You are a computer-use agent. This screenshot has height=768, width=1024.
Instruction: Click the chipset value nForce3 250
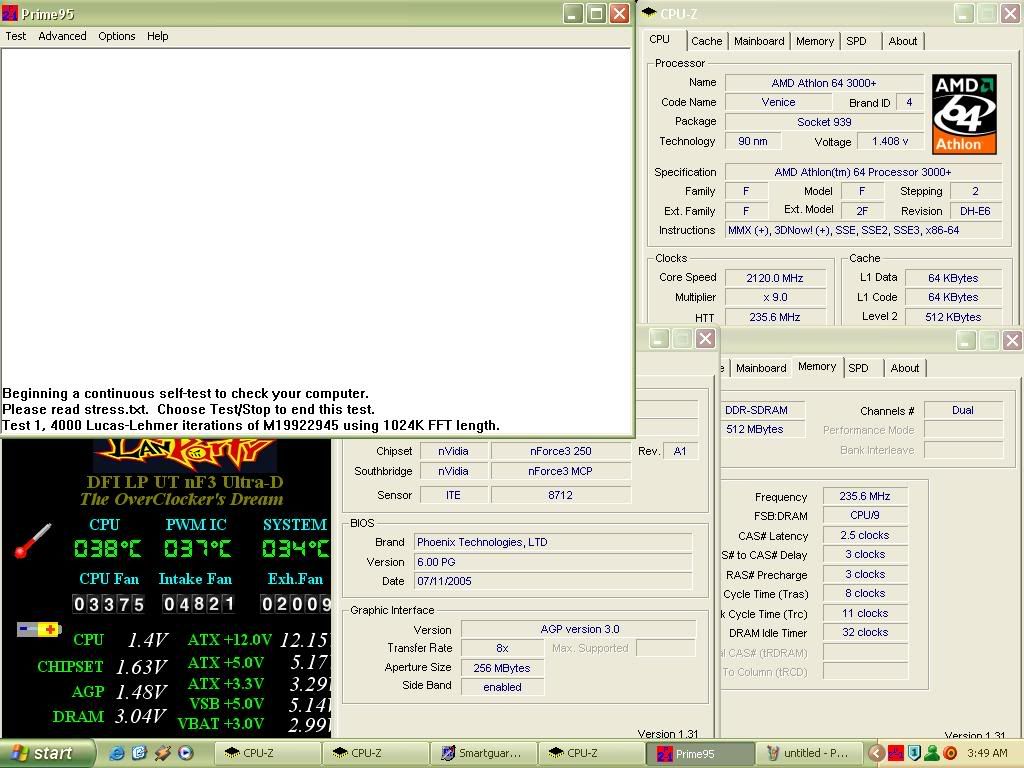point(560,451)
